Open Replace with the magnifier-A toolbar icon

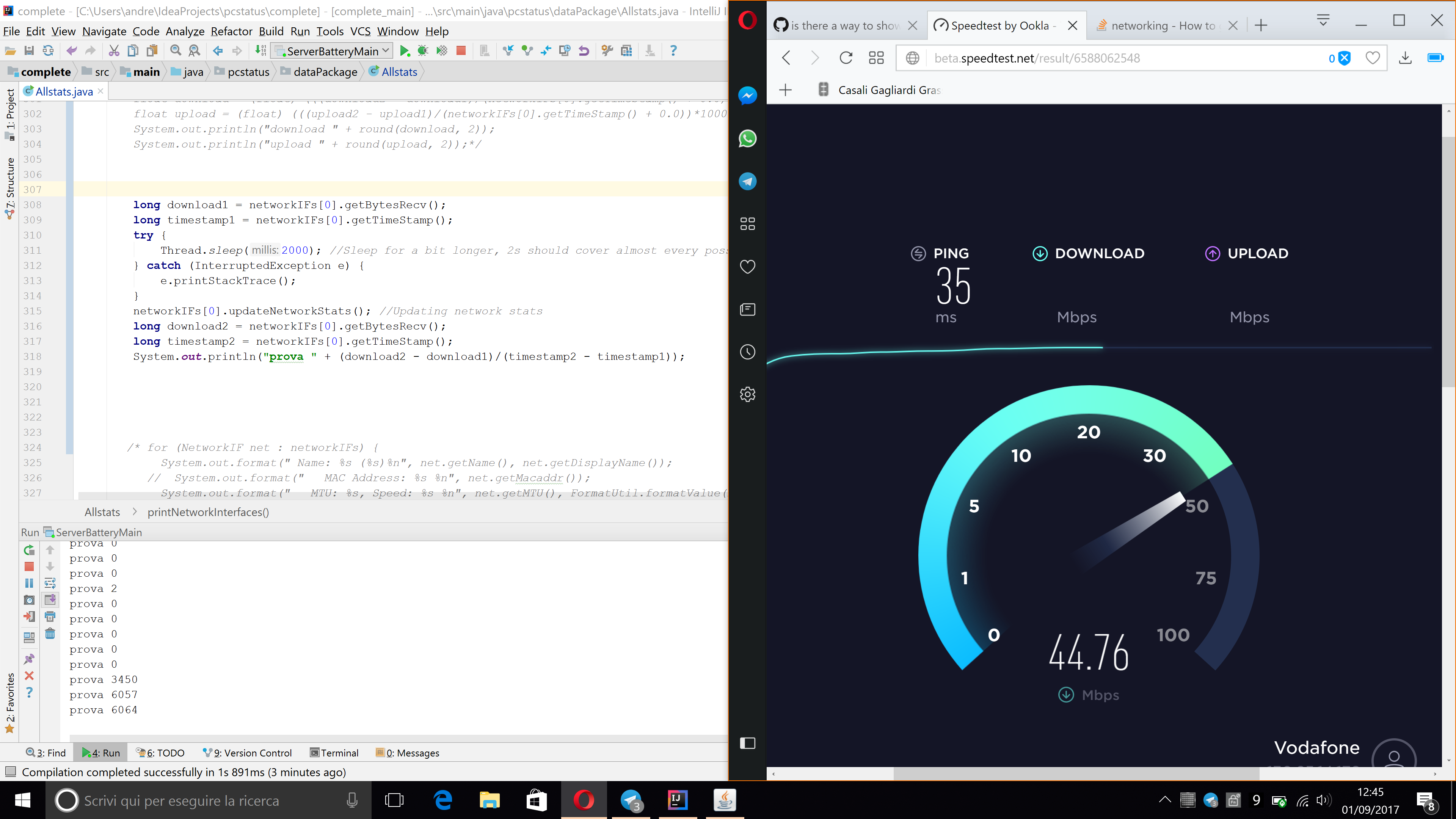pyautogui.click(x=195, y=51)
